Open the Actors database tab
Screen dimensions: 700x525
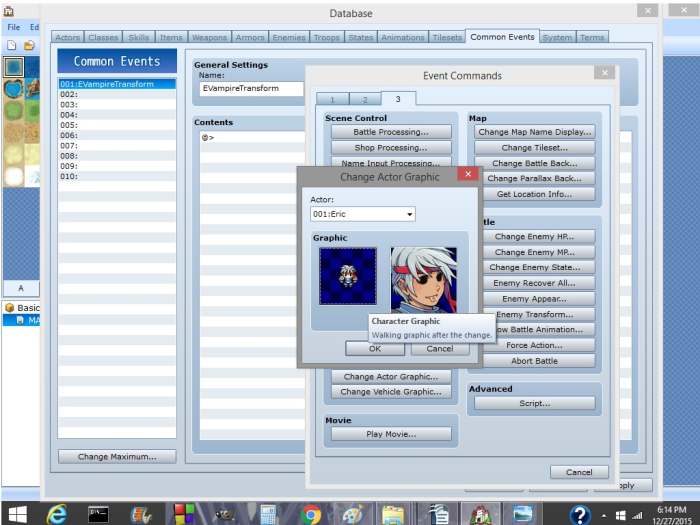tap(67, 38)
